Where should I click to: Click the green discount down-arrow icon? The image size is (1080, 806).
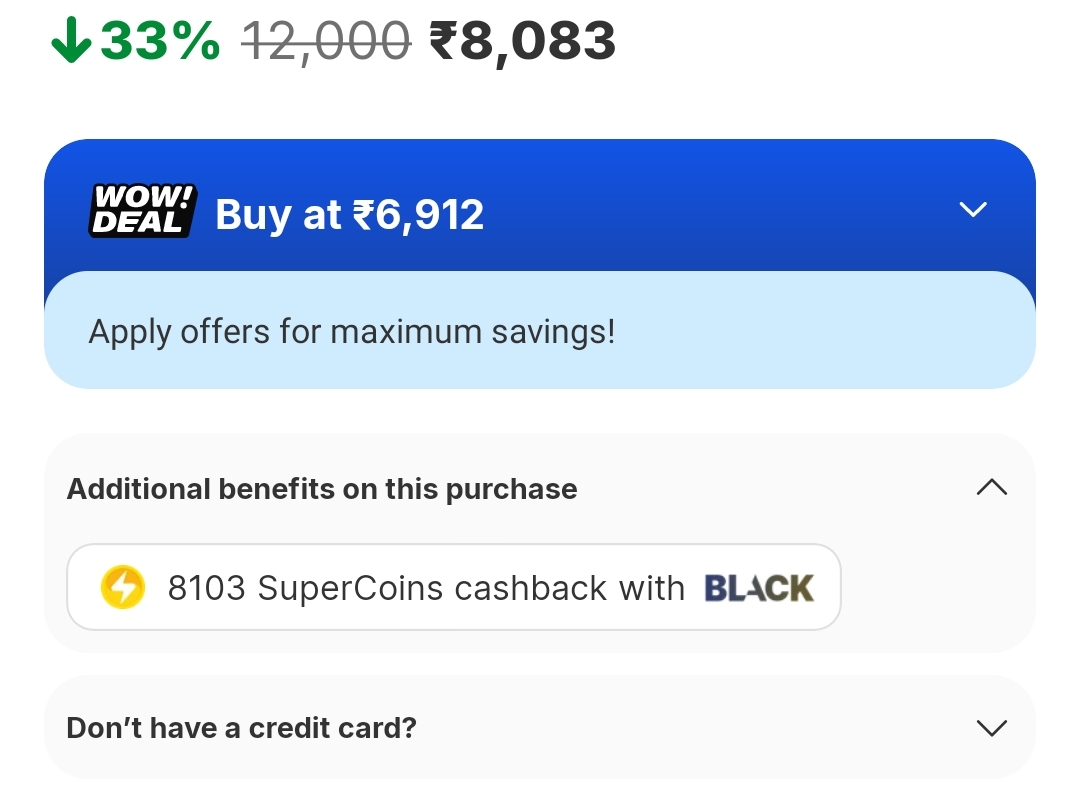pos(71,41)
